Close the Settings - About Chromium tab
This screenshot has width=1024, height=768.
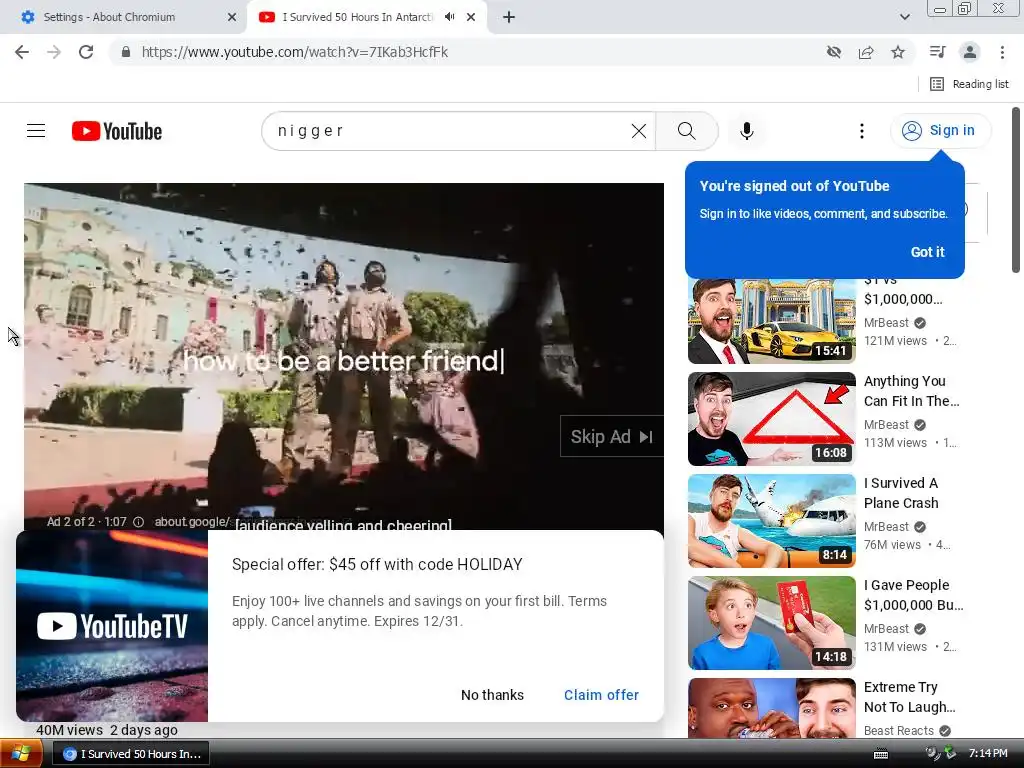(232, 17)
